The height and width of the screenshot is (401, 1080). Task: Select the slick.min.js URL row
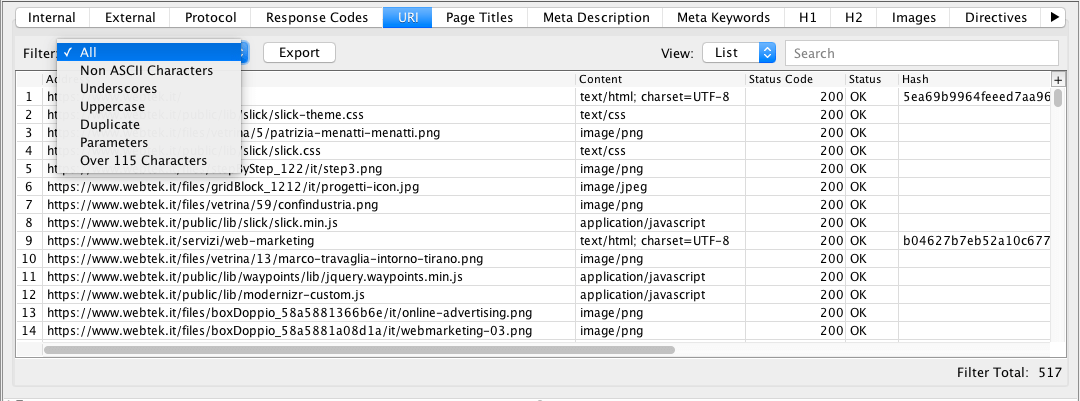(x=533, y=223)
